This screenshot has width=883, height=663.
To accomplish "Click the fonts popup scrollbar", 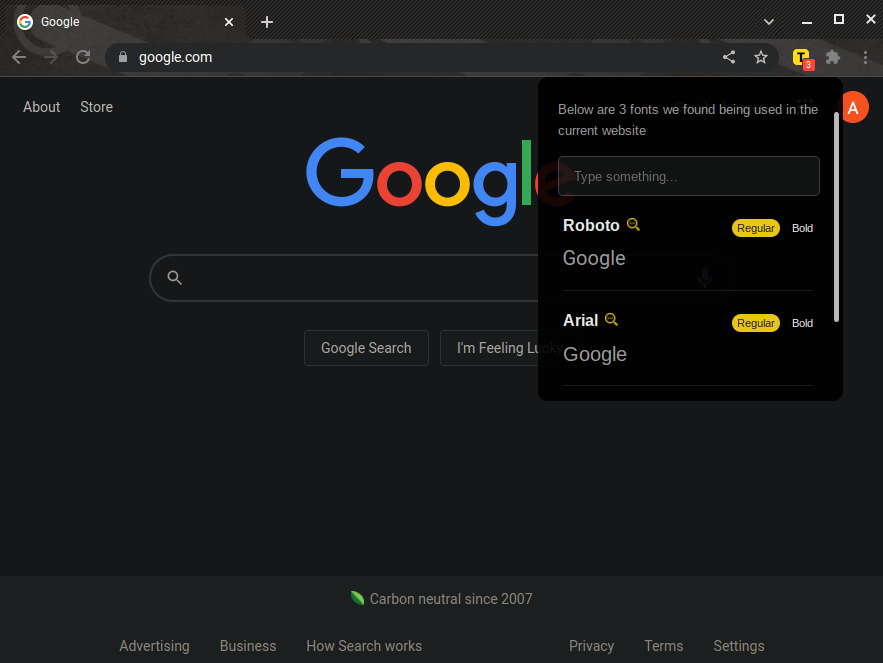I will (x=836, y=217).
